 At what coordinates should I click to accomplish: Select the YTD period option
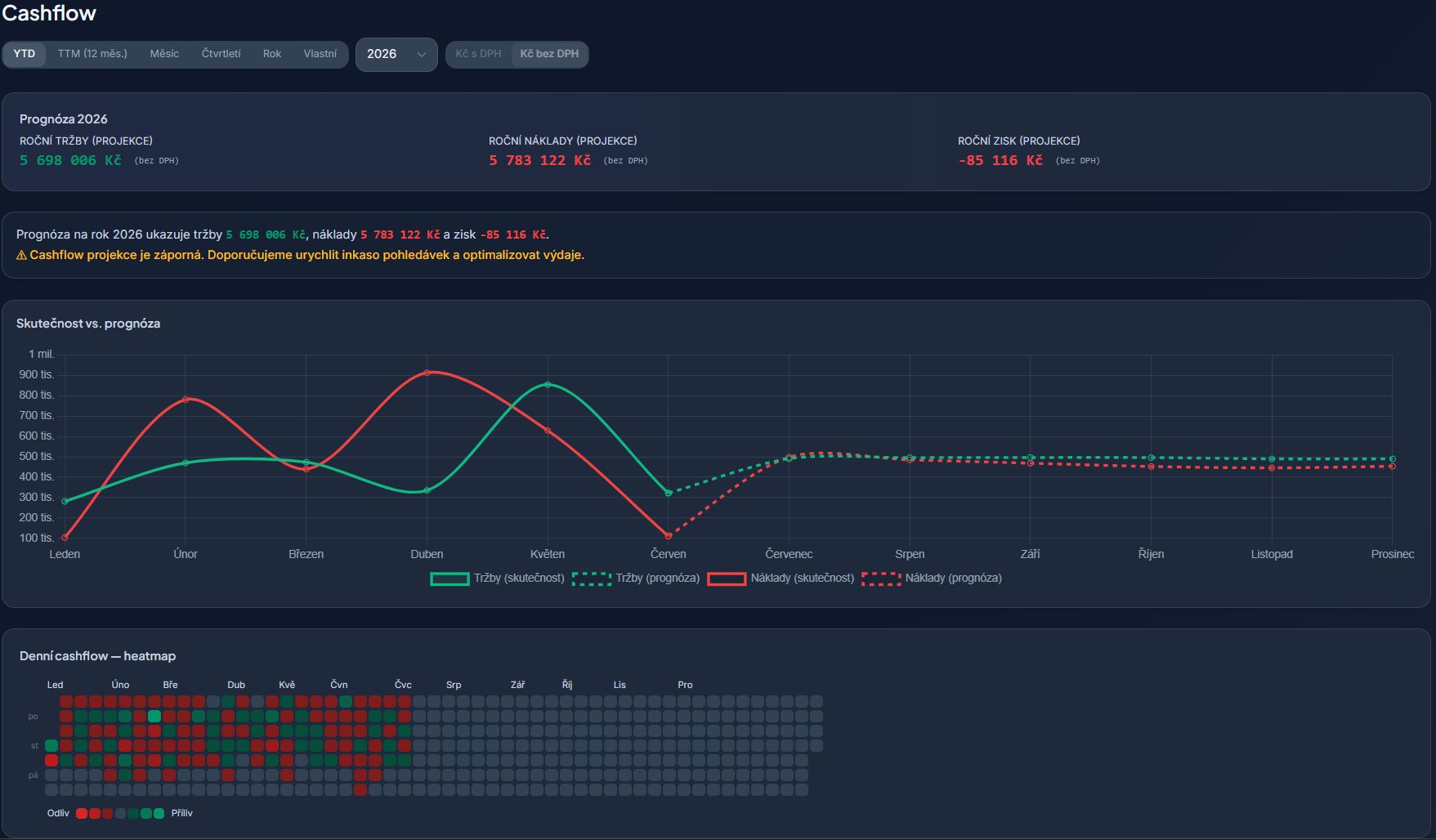click(25, 54)
